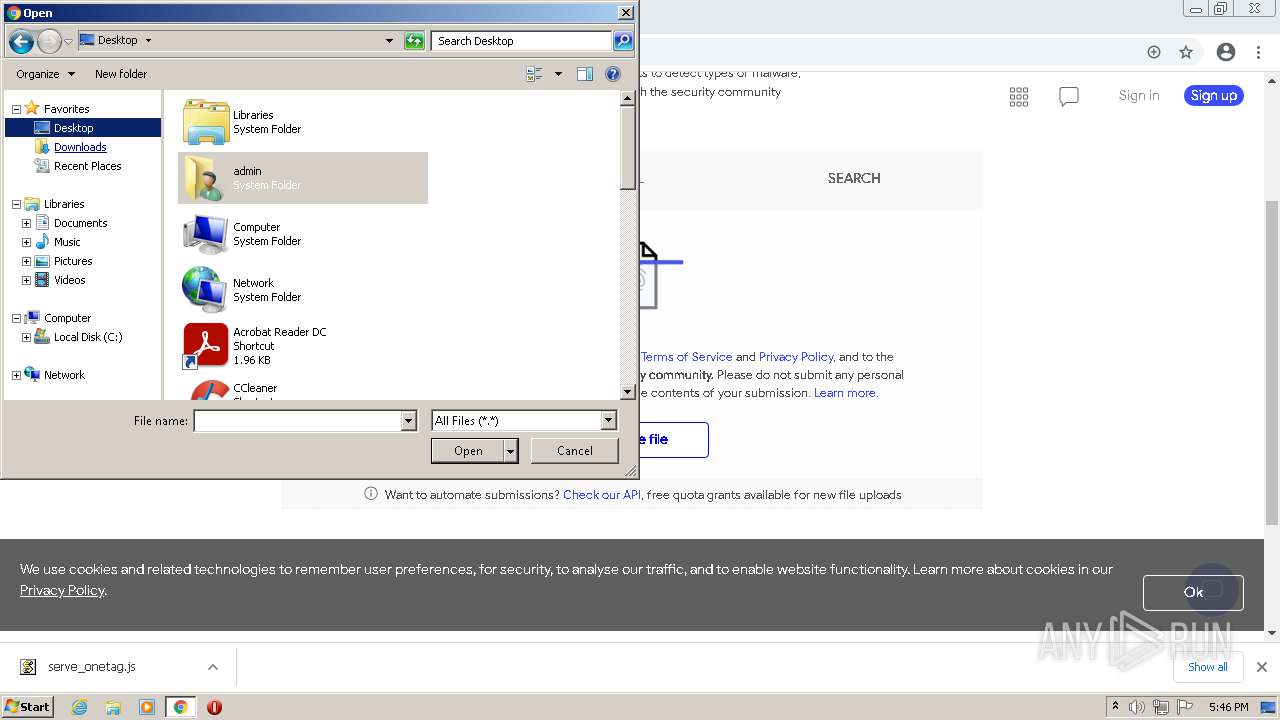
Task: Click the Windows Start button
Action: (x=27, y=707)
